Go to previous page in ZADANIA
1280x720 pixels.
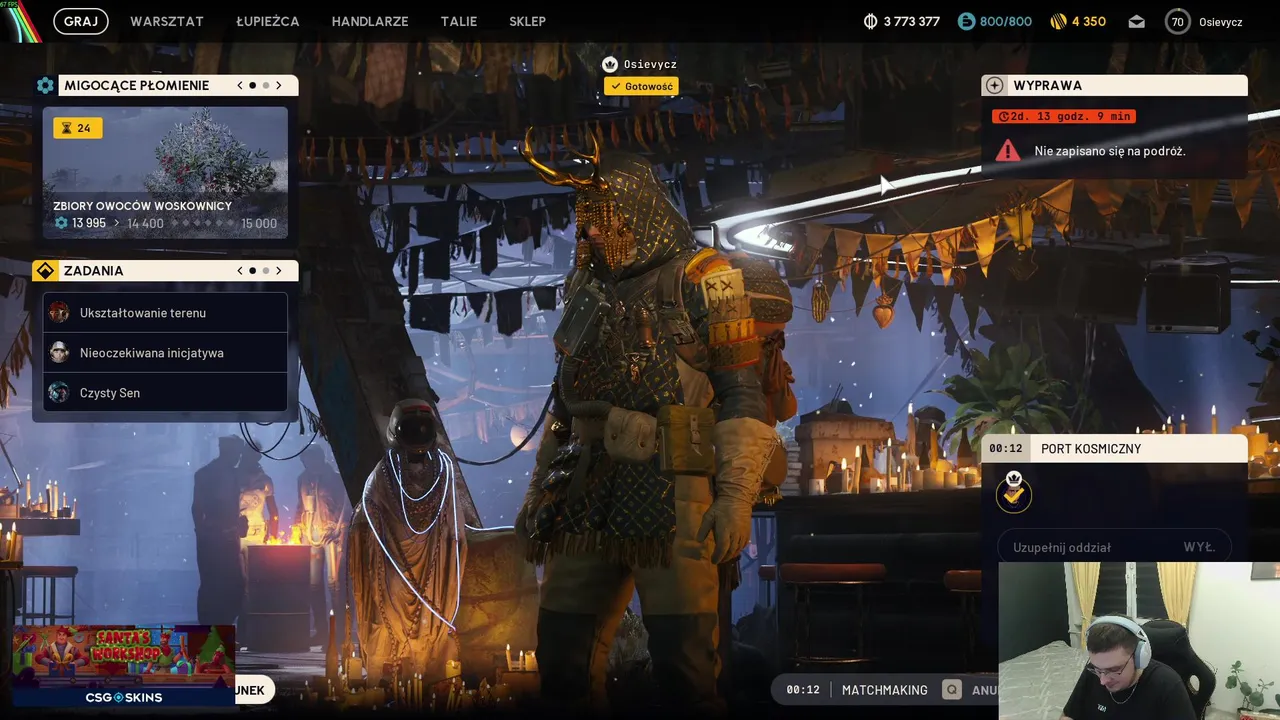point(240,271)
